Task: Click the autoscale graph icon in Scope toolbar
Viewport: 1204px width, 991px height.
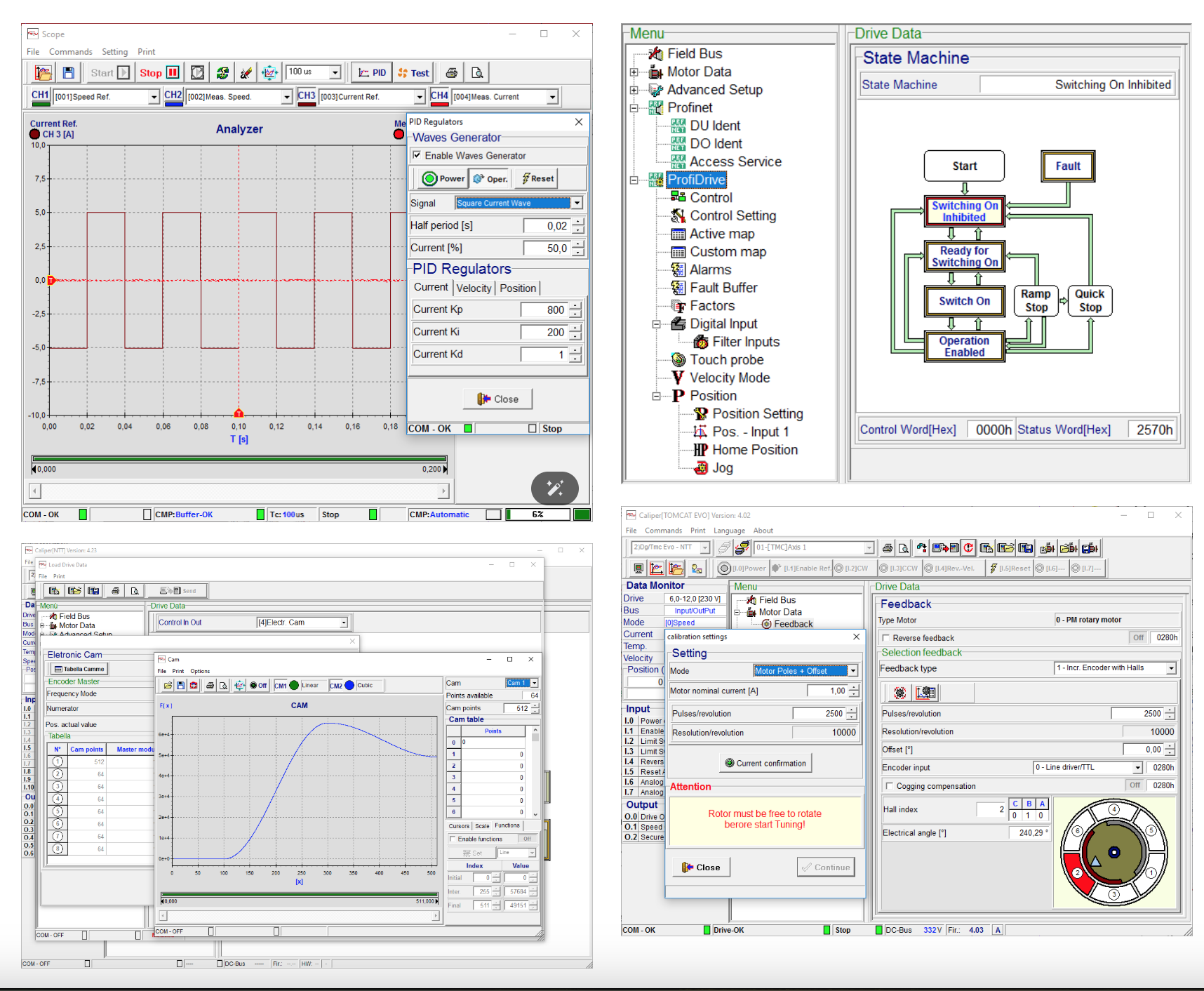Action: click(269, 72)
